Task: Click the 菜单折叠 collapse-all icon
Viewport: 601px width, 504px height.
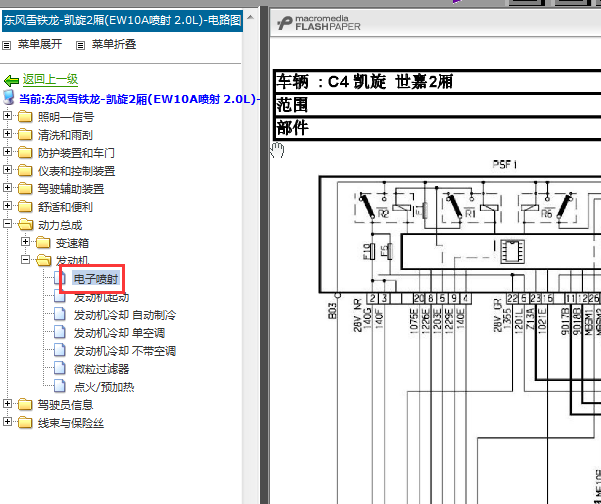Action: coord(80,46)
